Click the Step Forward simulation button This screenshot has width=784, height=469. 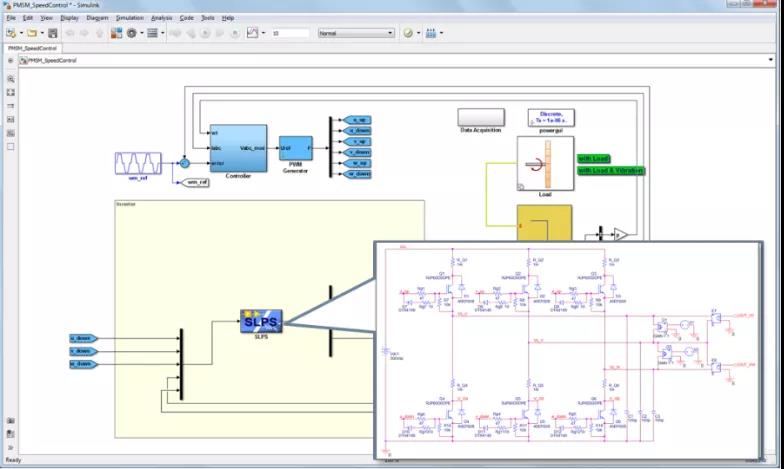pyautogui.click(x=220, y=34)
